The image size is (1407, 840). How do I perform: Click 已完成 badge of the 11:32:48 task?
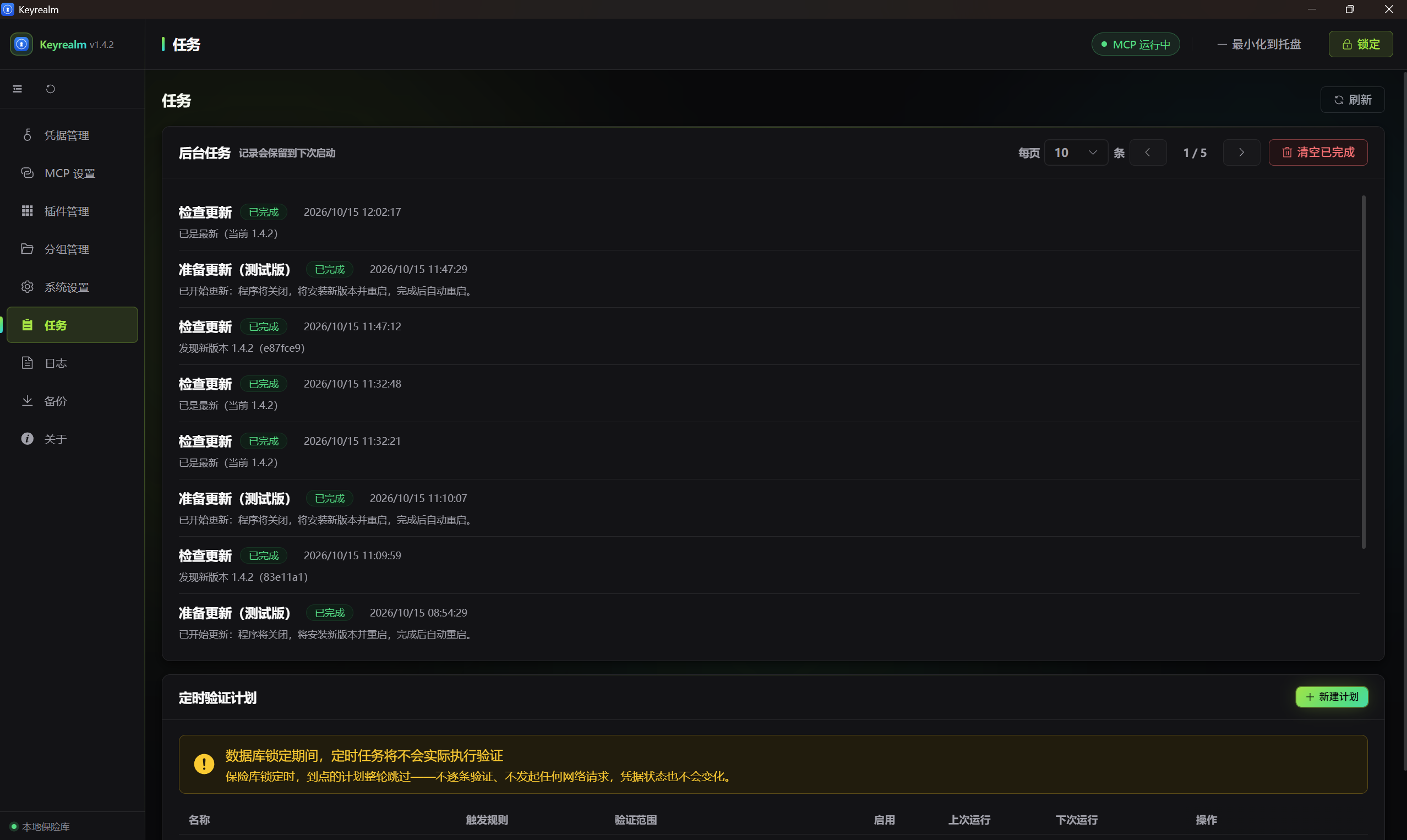tap(264, 384)
